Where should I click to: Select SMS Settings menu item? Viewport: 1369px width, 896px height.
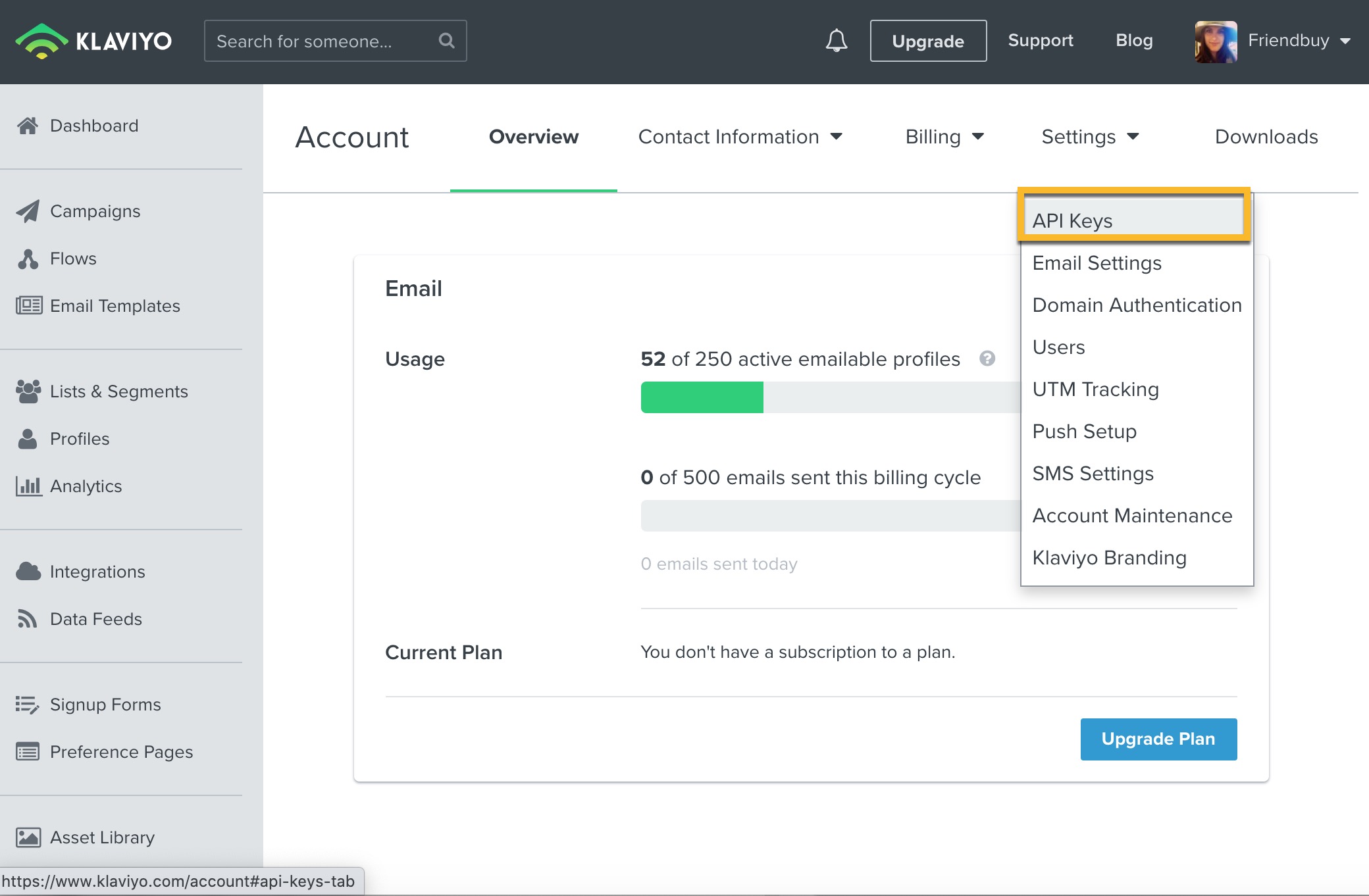tap(1137, 474)
